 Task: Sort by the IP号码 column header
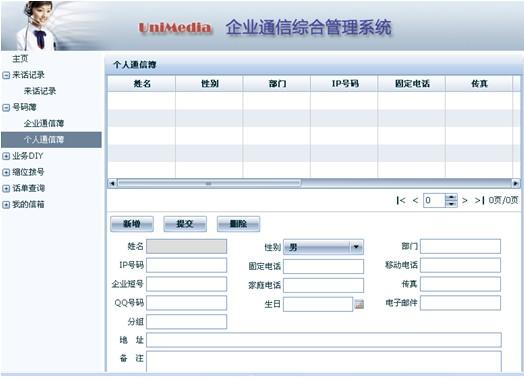(344, 84)
